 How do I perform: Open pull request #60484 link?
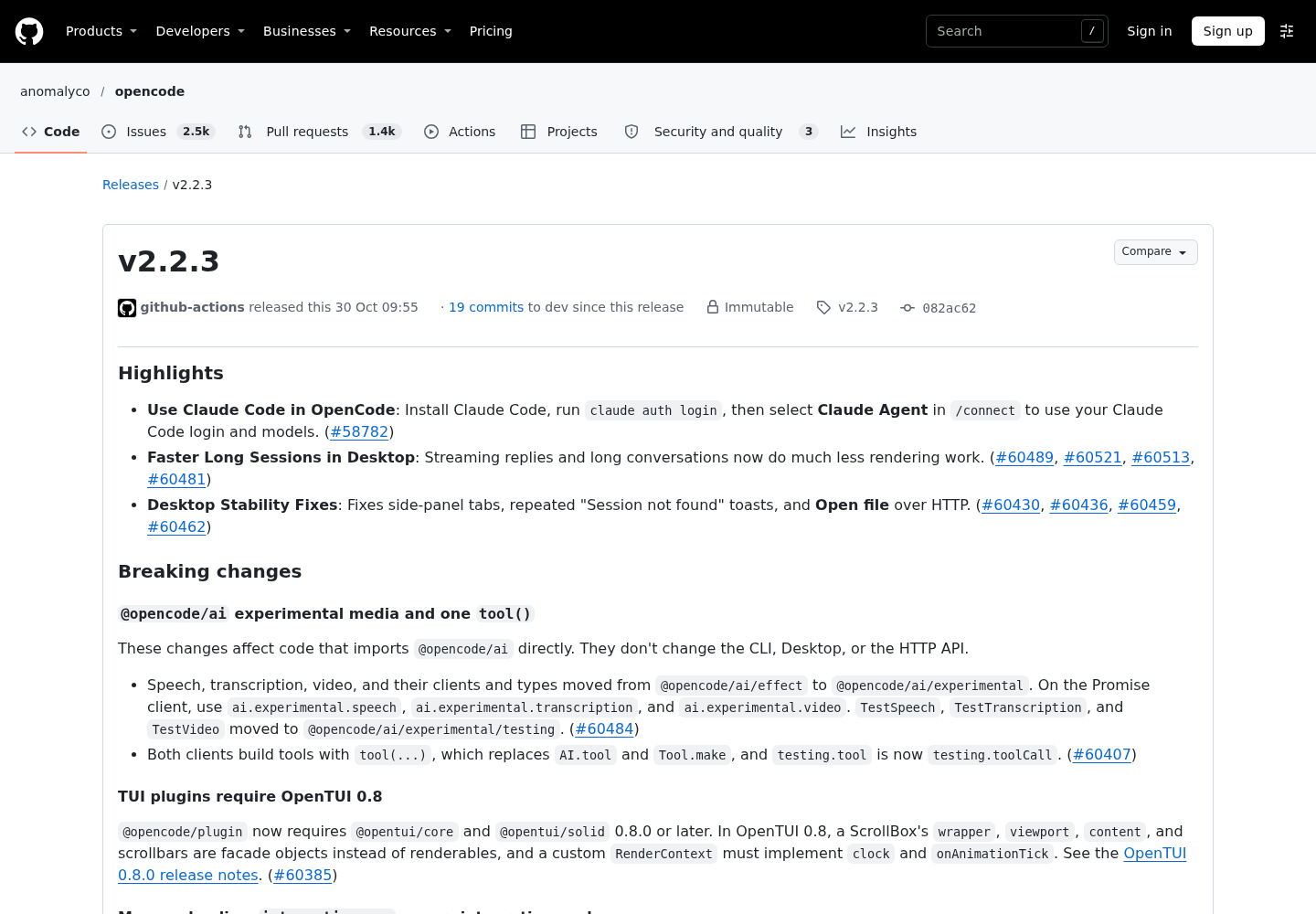click(x=604, y=728)
